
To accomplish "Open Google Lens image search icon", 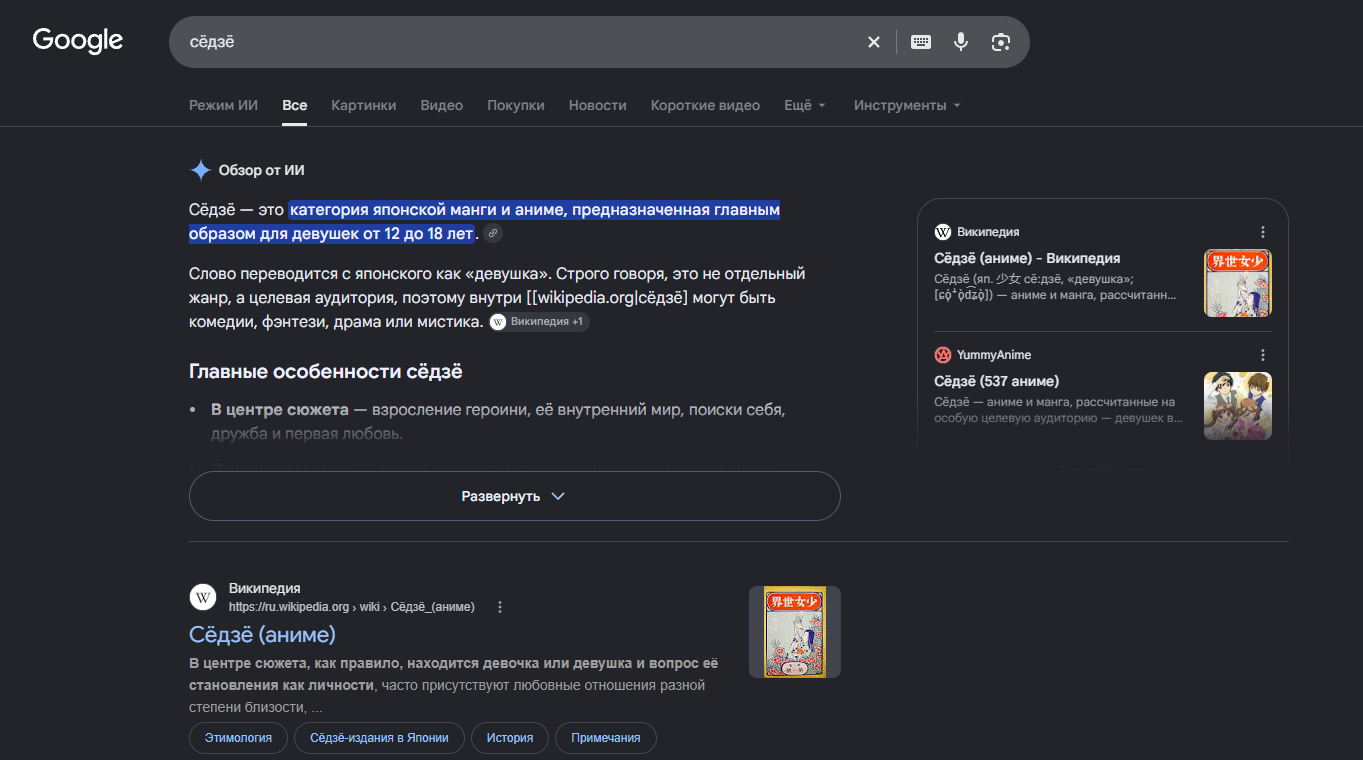I will click(1000, 42).
